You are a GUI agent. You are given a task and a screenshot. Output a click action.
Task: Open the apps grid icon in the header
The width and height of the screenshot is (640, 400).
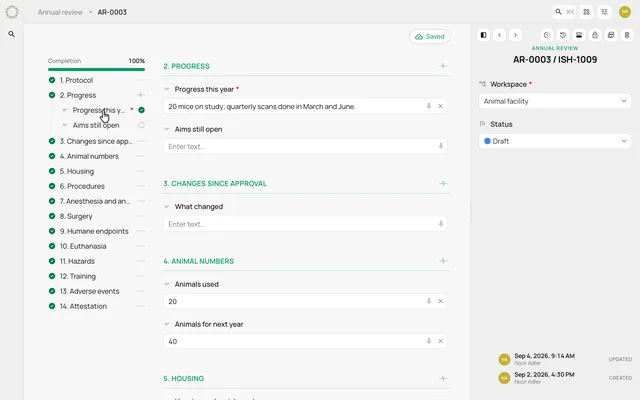(587, 12)
